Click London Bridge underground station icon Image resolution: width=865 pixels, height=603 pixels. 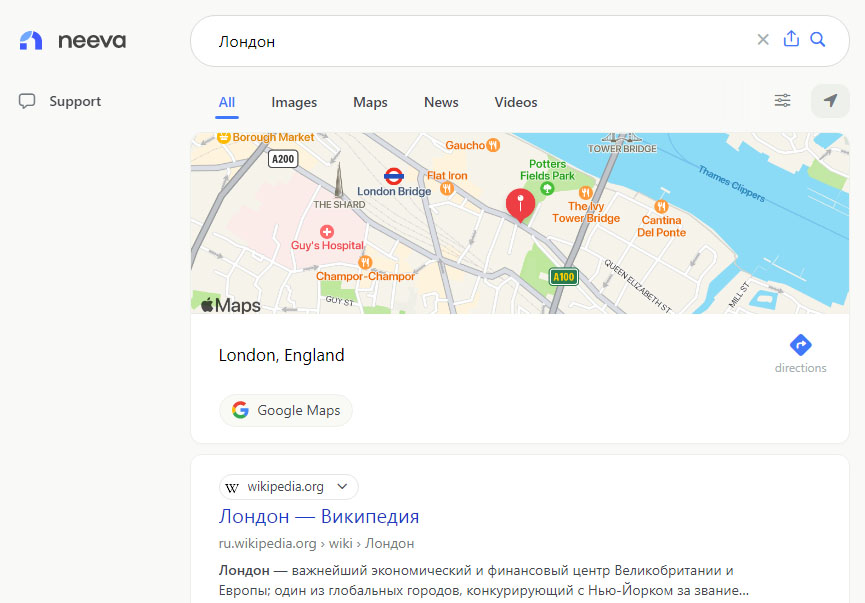[394, 177]
